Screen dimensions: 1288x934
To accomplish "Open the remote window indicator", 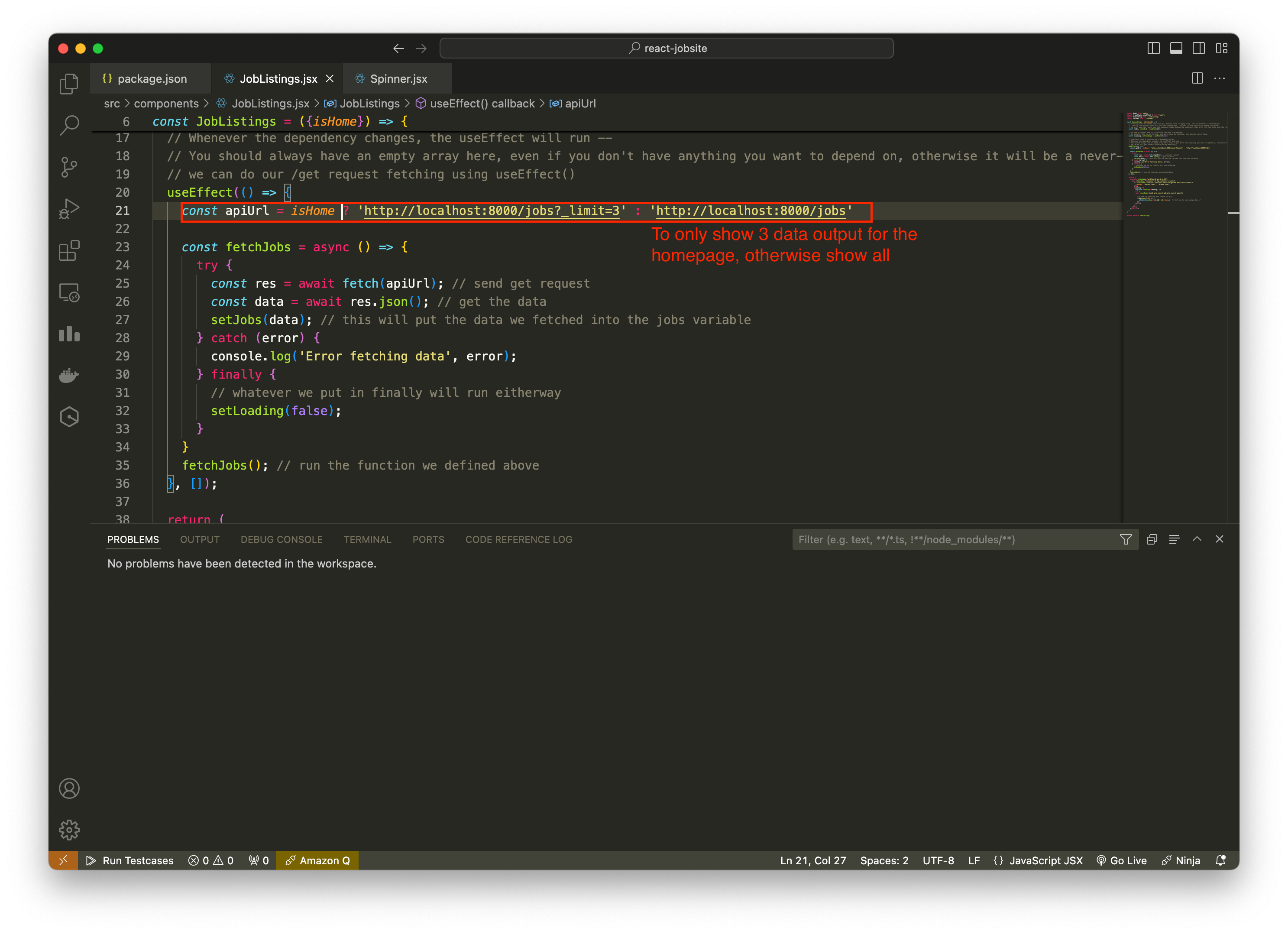I will pos(63,860).
